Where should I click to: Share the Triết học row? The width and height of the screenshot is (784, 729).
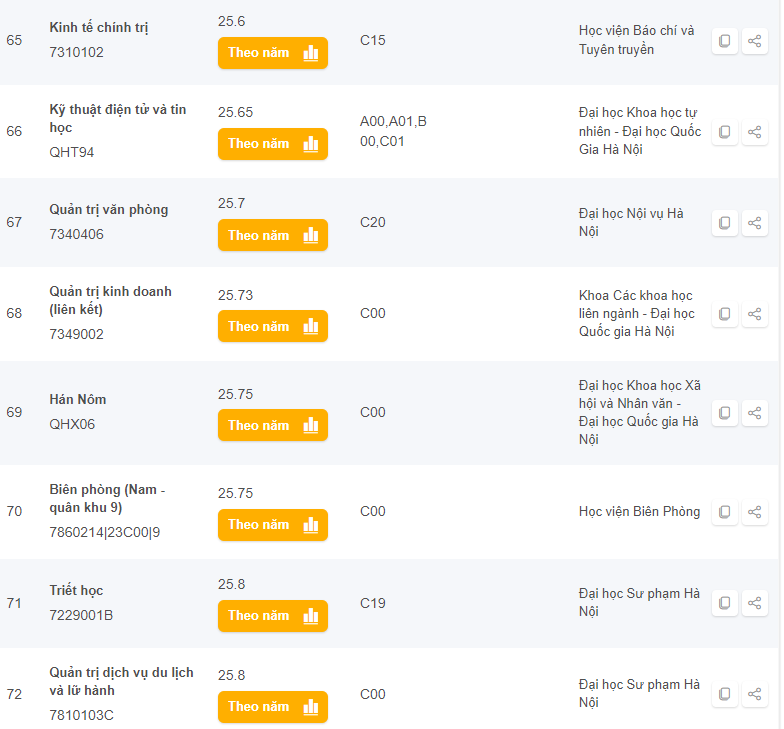point(755,603)
